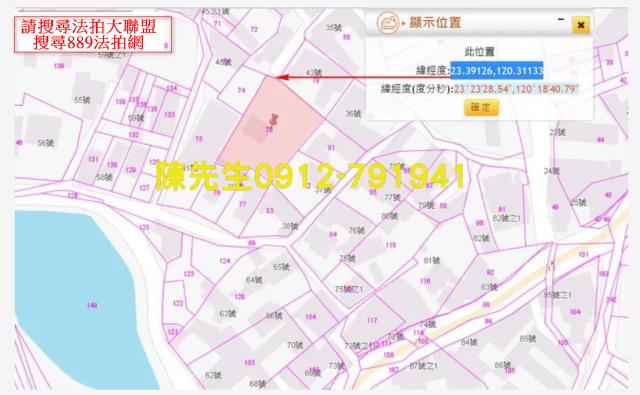Click address label 79號
Screen dimensions: 640x395
(426, 205)
